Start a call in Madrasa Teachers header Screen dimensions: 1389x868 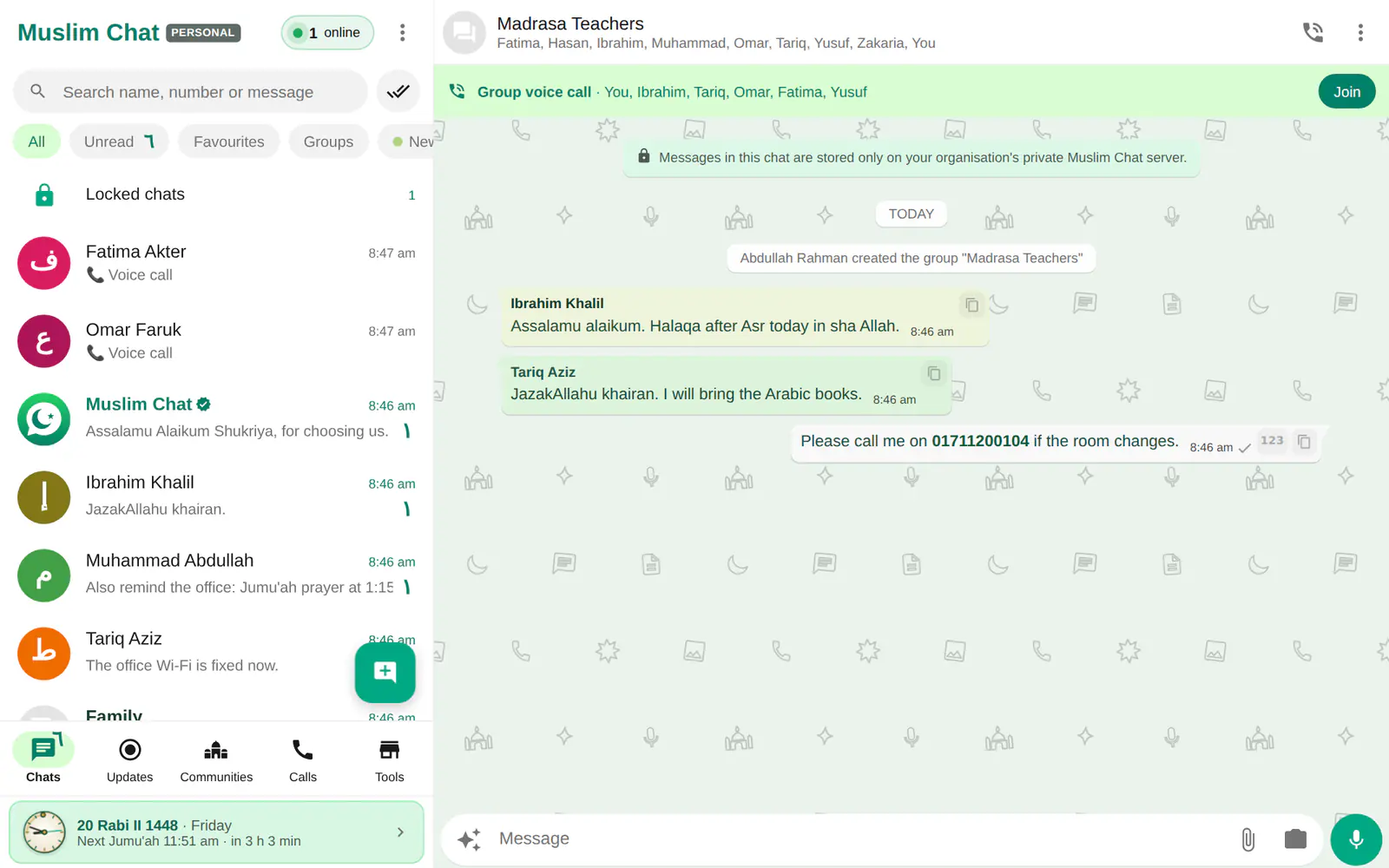pyautogui.click(x=1313, y=33)
